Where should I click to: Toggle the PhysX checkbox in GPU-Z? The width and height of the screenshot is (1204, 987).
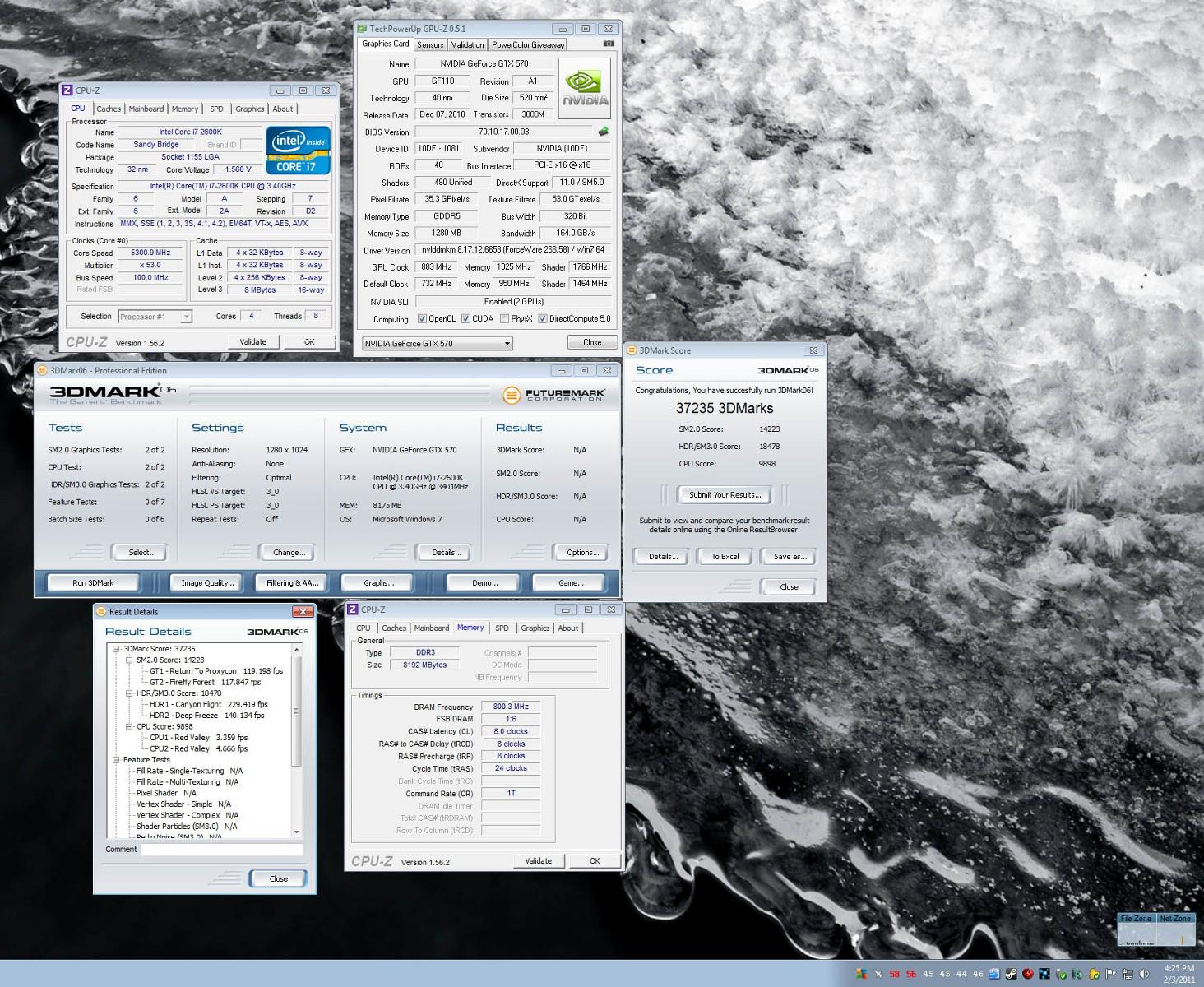pos(504,318)
